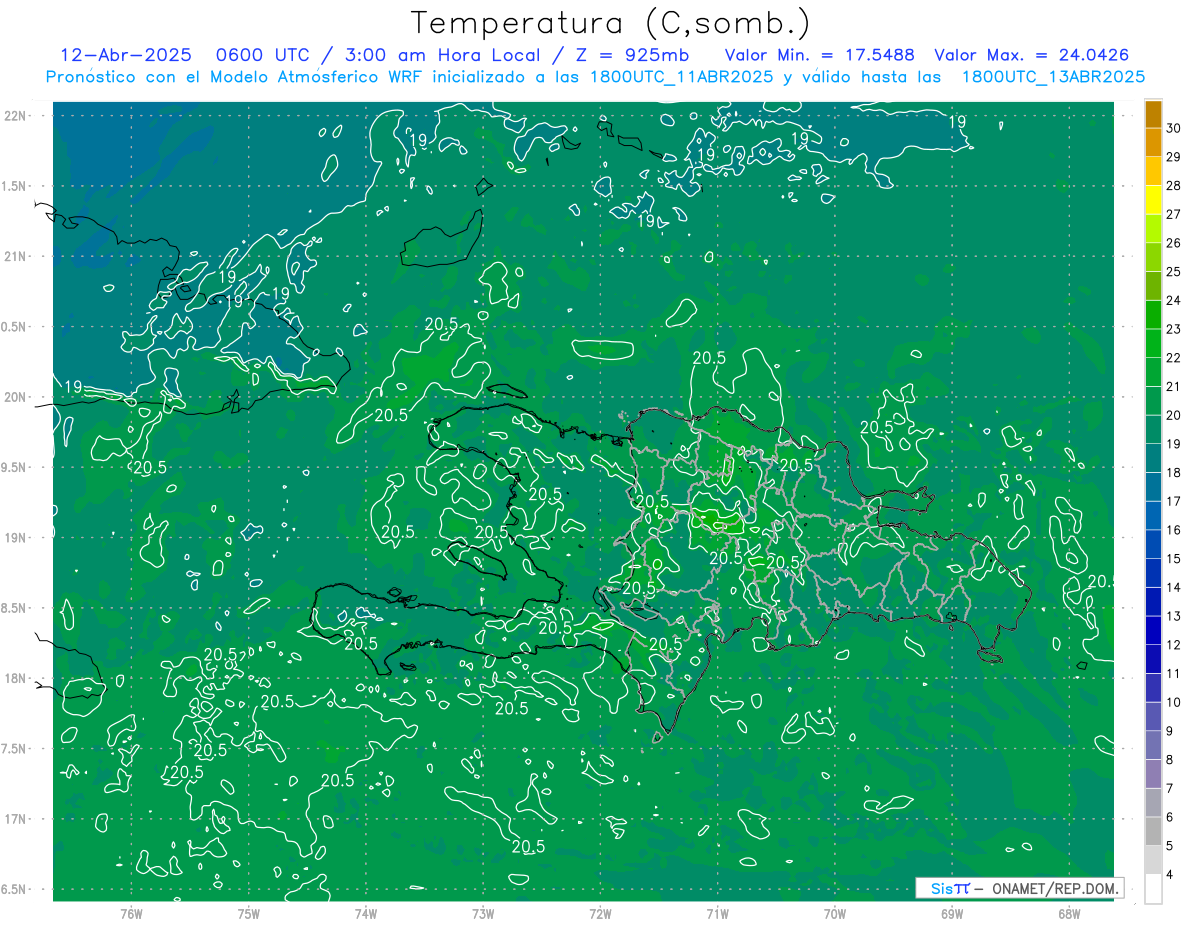Viewport: 1200px width, 927px height.
Task: Click the bright yellow swatch between 27 and 28
Action: (x=1153, y=200)
